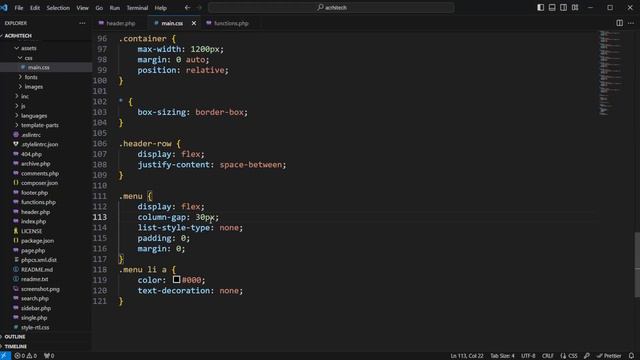Switch to the functions.php tab
Screen dimensions: 640x360
point(231,23)
